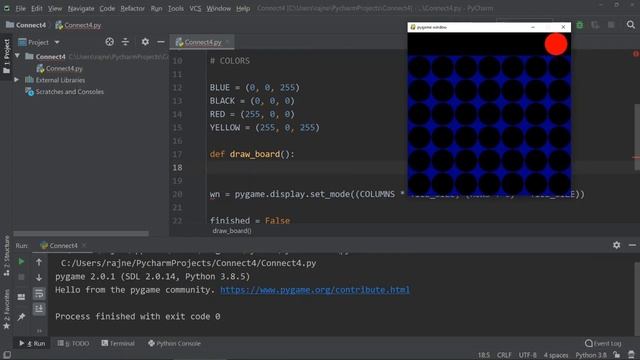Click the 4 spaces indent status
The height and width of the screenshot is (360, 640).
pos(556,355)
